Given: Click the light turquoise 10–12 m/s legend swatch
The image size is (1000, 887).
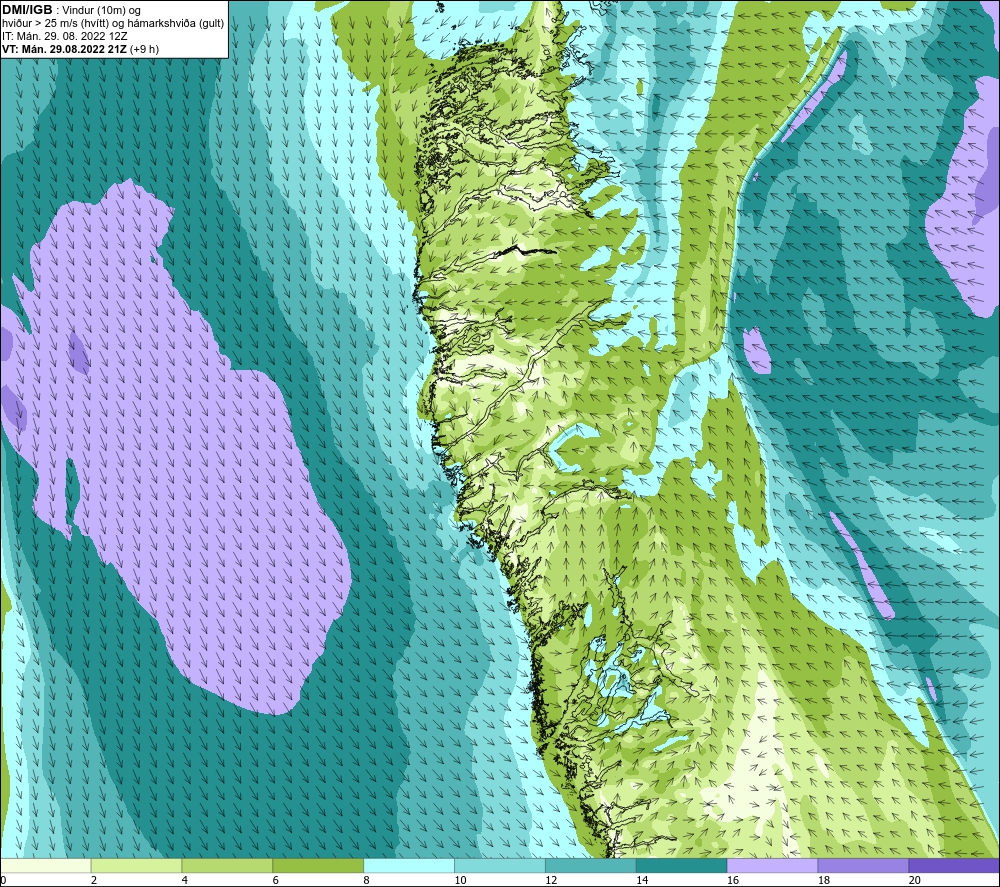Looking at the screenshot, I should 499,865.
